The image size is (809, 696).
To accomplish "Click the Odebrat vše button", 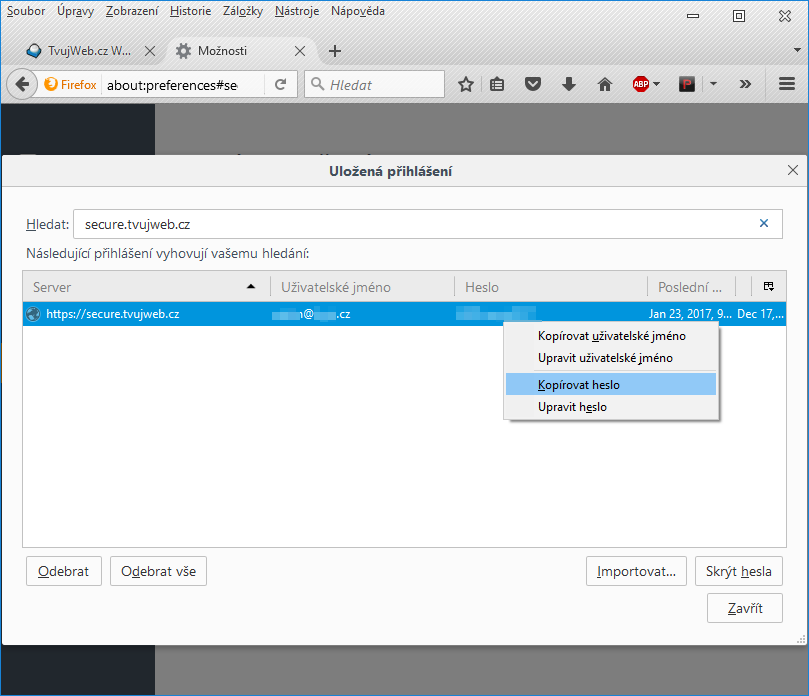I will 158,572.
